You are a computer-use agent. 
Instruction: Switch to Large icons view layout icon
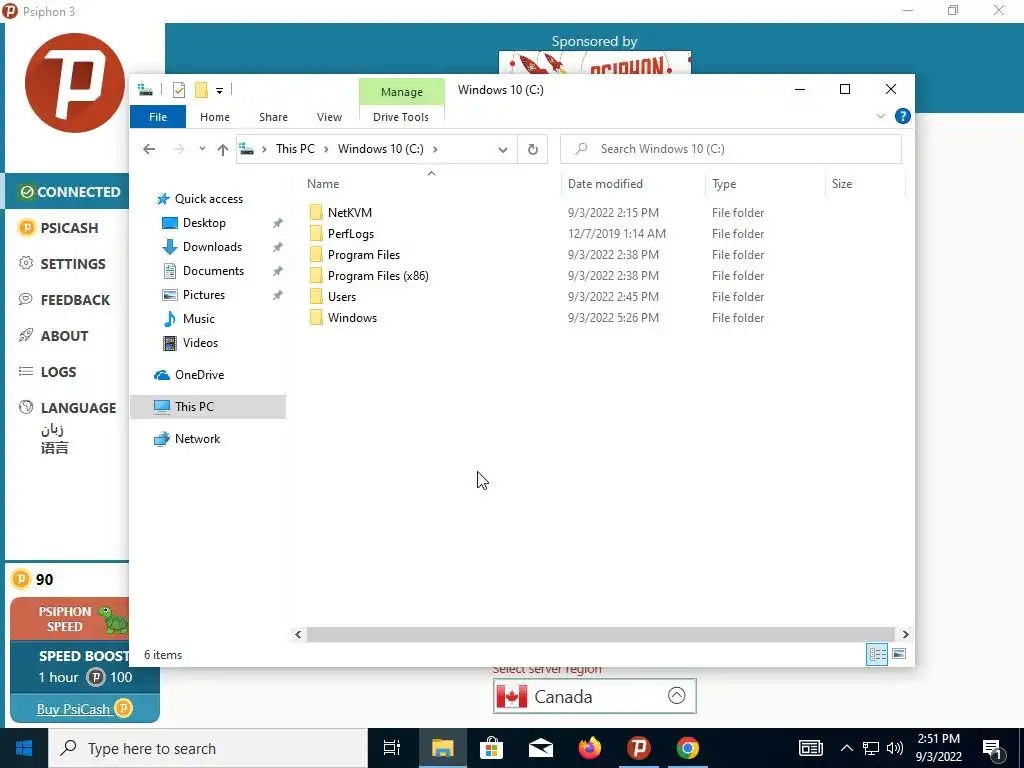(899, 654)
